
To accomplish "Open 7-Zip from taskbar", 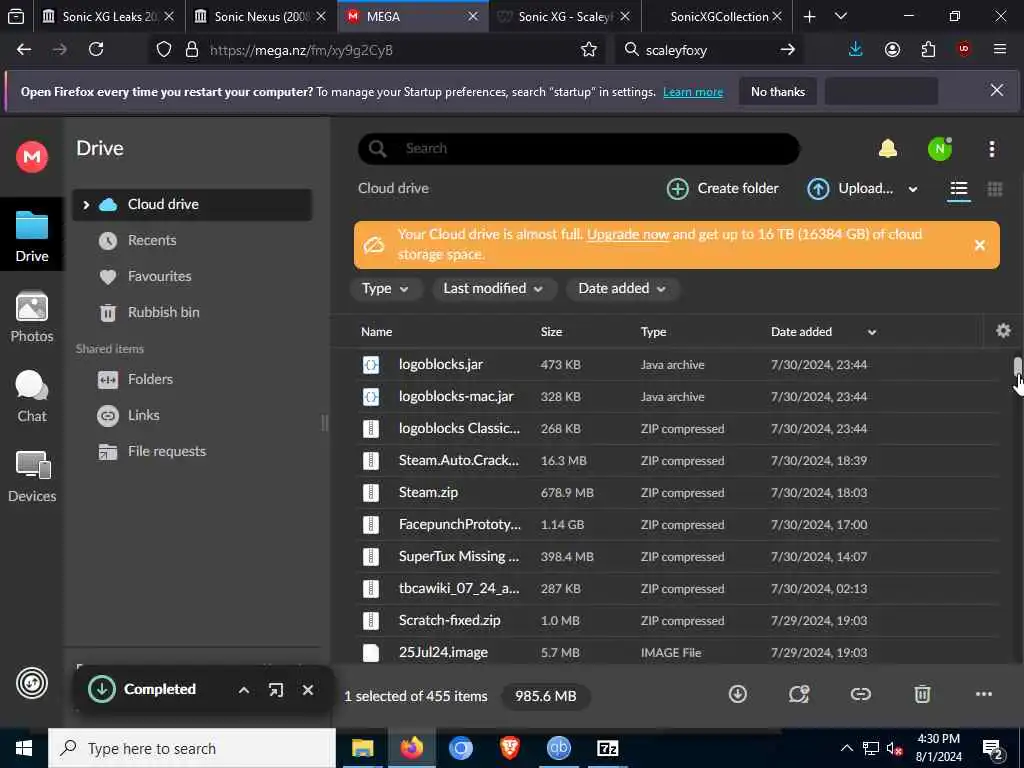I will click(607, 748).
